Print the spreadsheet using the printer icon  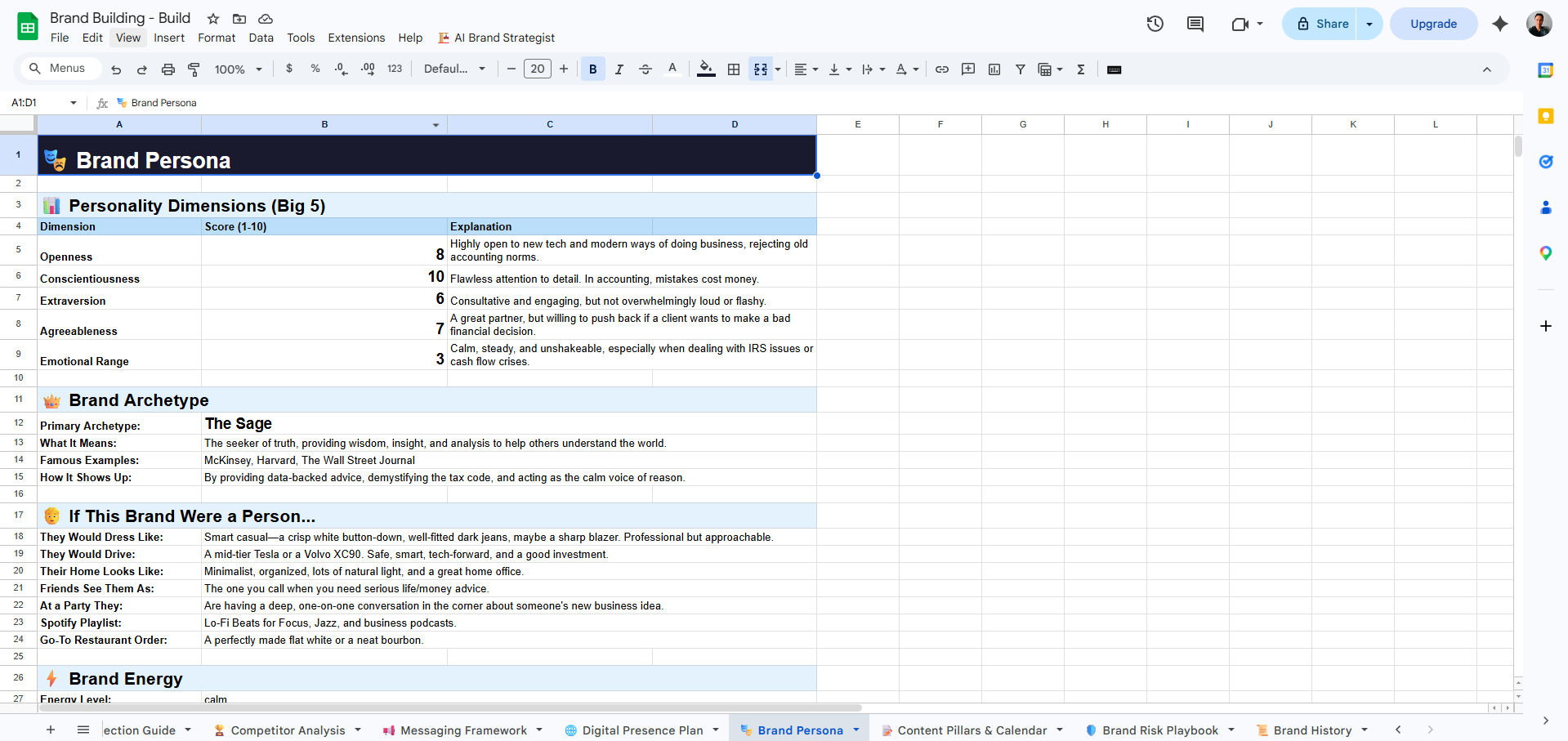point(168,69)
